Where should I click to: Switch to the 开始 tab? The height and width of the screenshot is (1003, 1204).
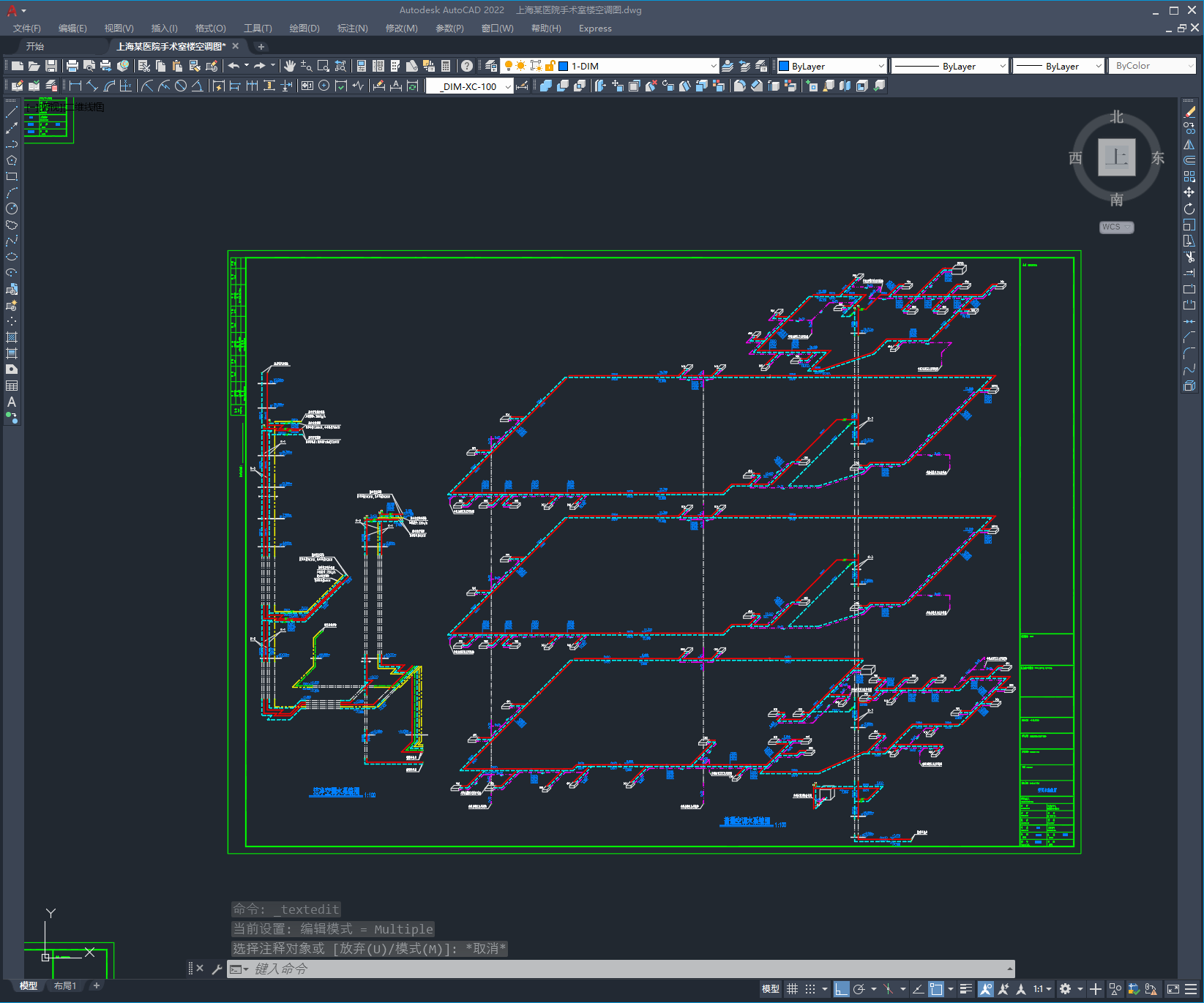[35, 47]
